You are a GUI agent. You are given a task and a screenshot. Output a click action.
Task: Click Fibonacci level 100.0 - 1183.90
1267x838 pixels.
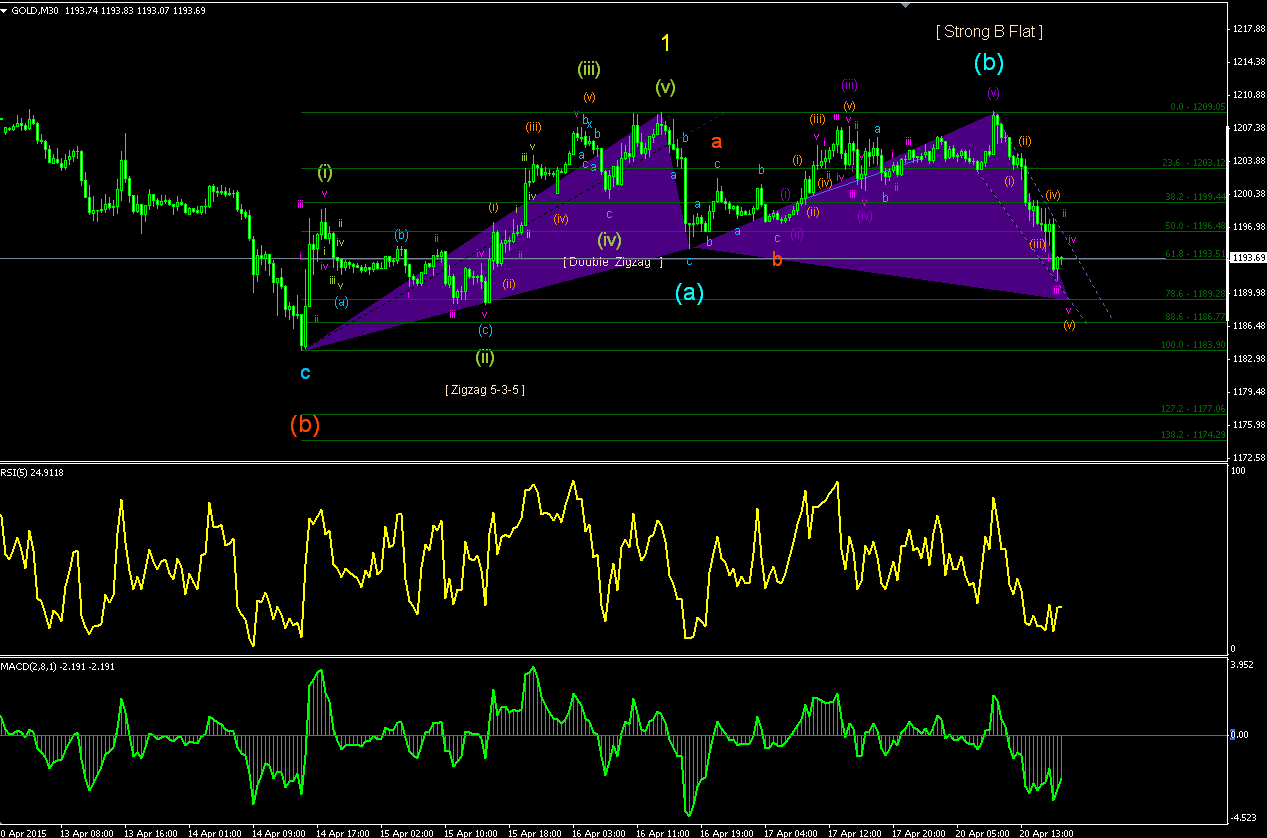tap(1192, 344)
